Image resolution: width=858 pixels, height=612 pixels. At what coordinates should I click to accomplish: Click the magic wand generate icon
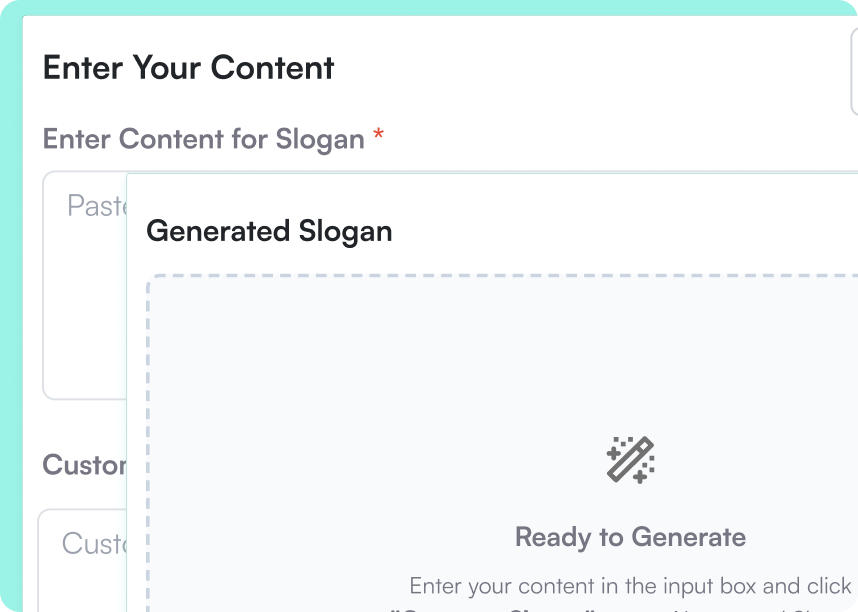point(629,461)
